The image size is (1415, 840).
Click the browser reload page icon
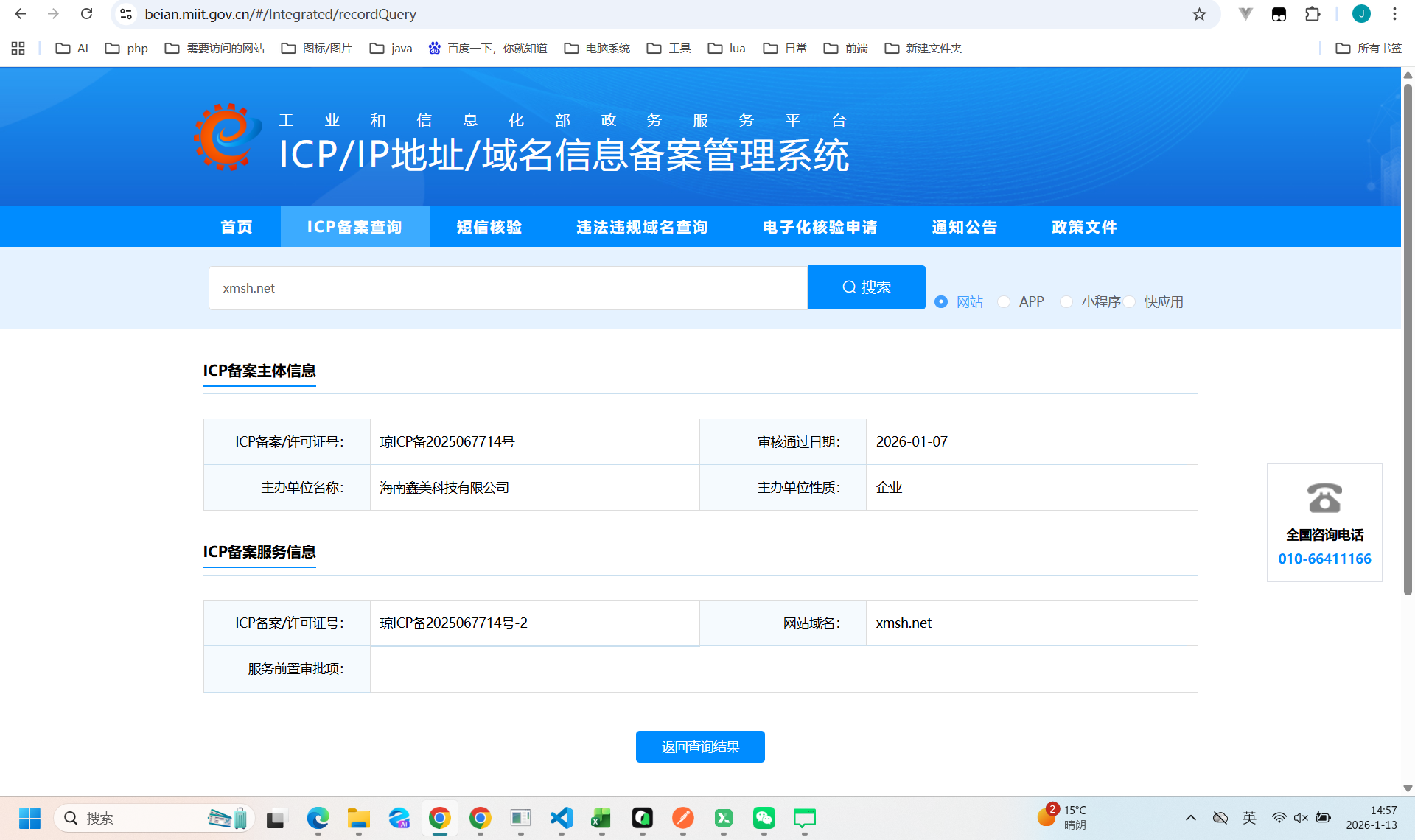tap(86, 14)
